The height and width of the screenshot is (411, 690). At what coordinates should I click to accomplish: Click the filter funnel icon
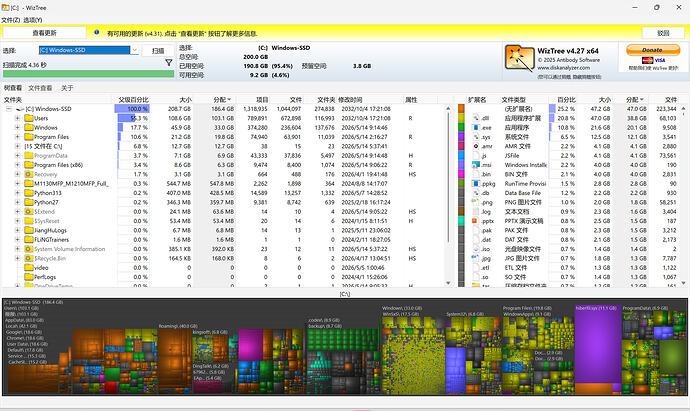[169, 62]
